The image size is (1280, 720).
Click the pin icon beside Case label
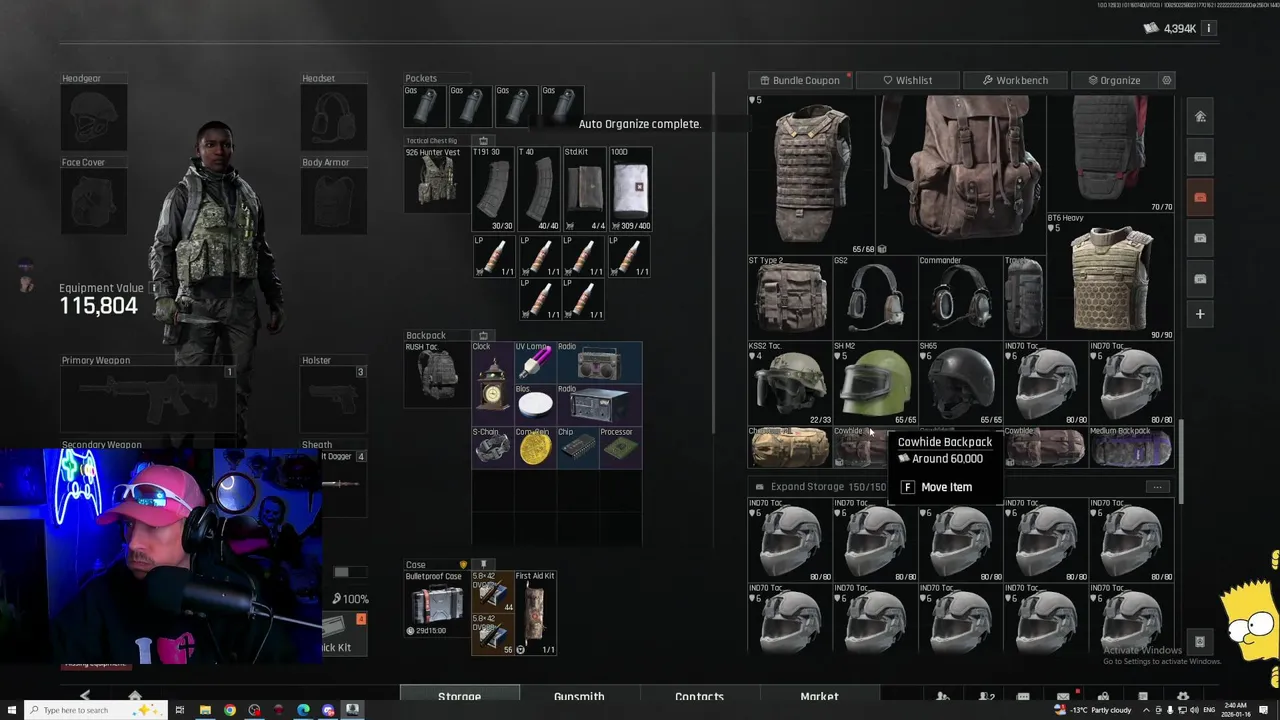pyautogui.click(x=483, y=565)
